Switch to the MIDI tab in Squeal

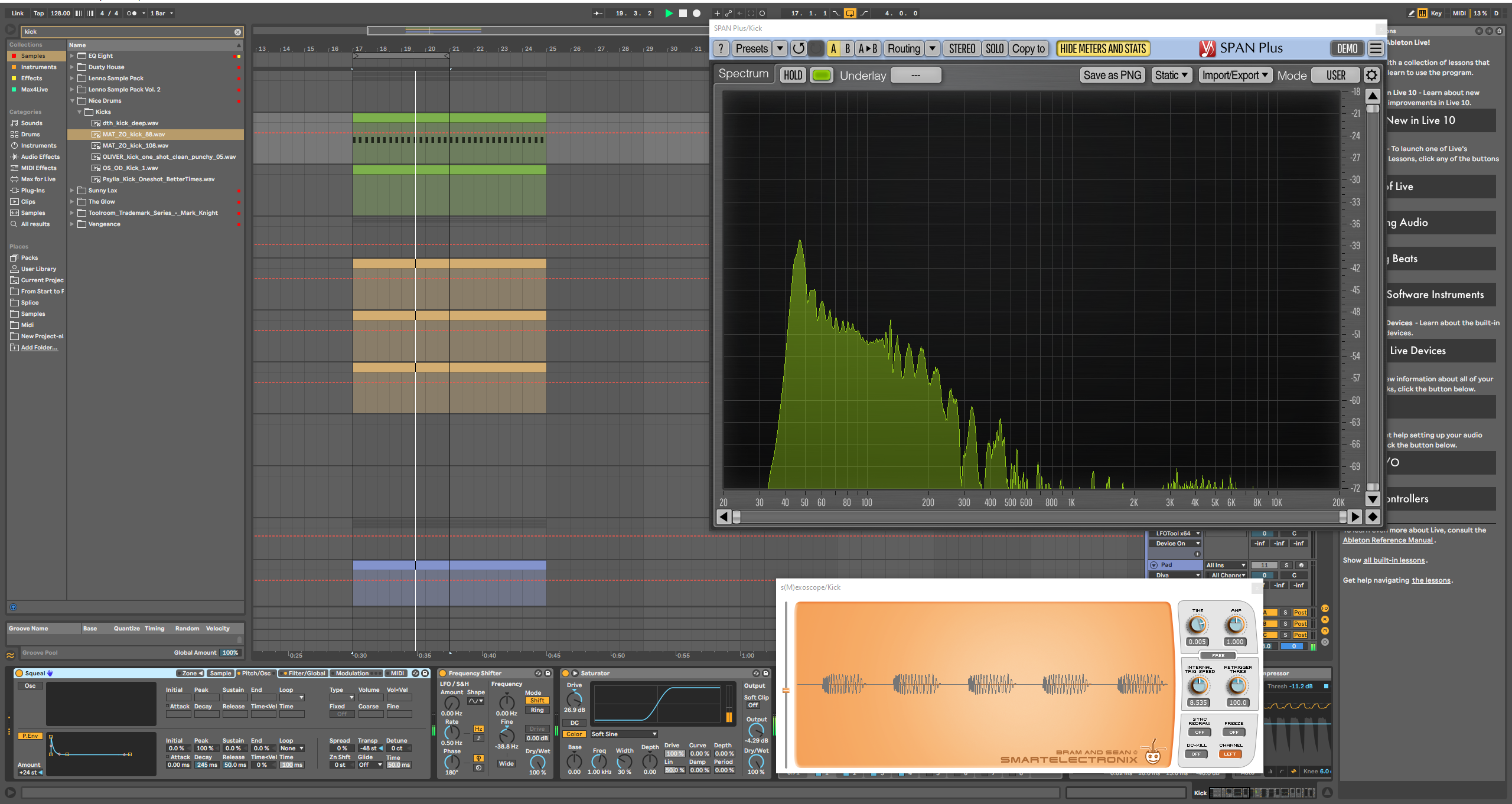(397, 673)
